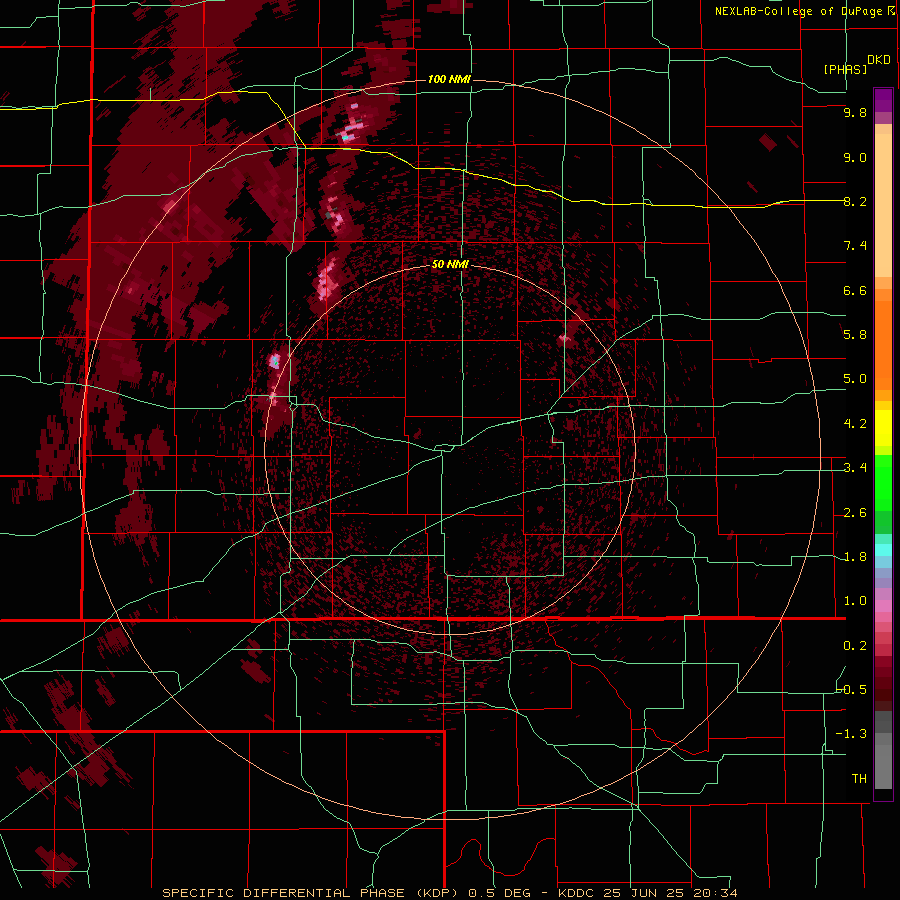Viewport: 900px width, 900px height.
Task: Click the 2.6 scale value
Action: pos(855,513)
